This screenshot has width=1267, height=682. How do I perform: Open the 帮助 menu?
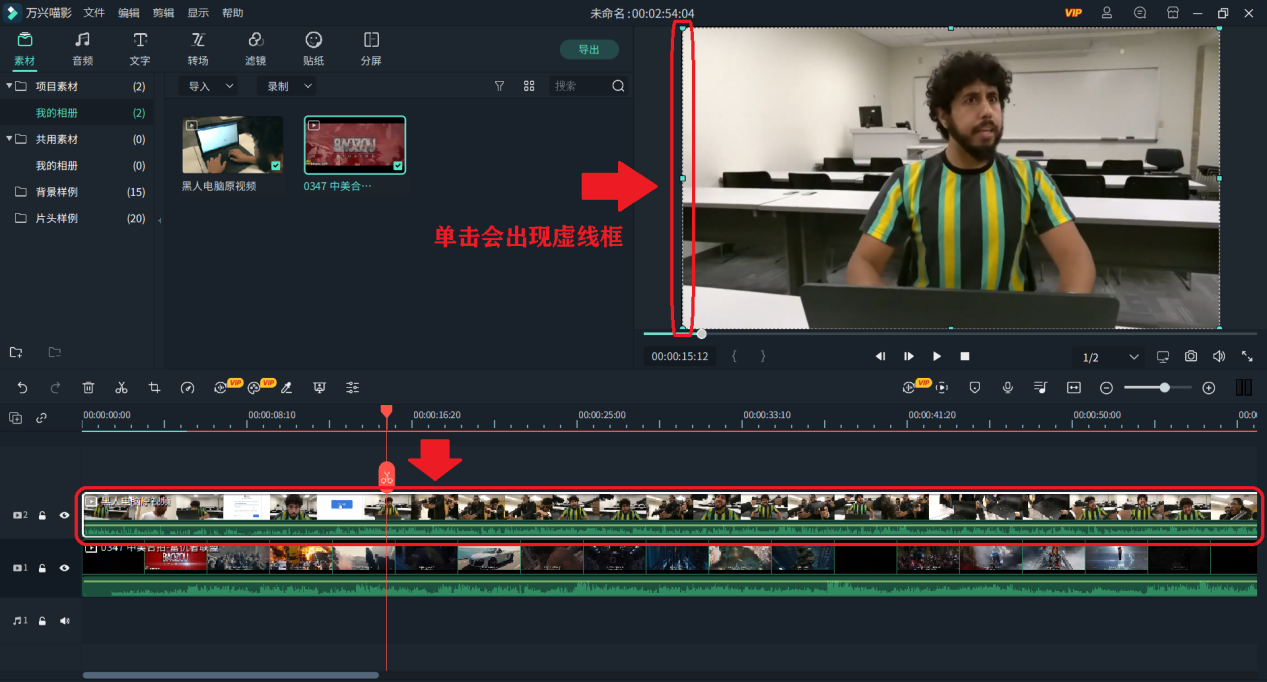click(x=232, y=13)
